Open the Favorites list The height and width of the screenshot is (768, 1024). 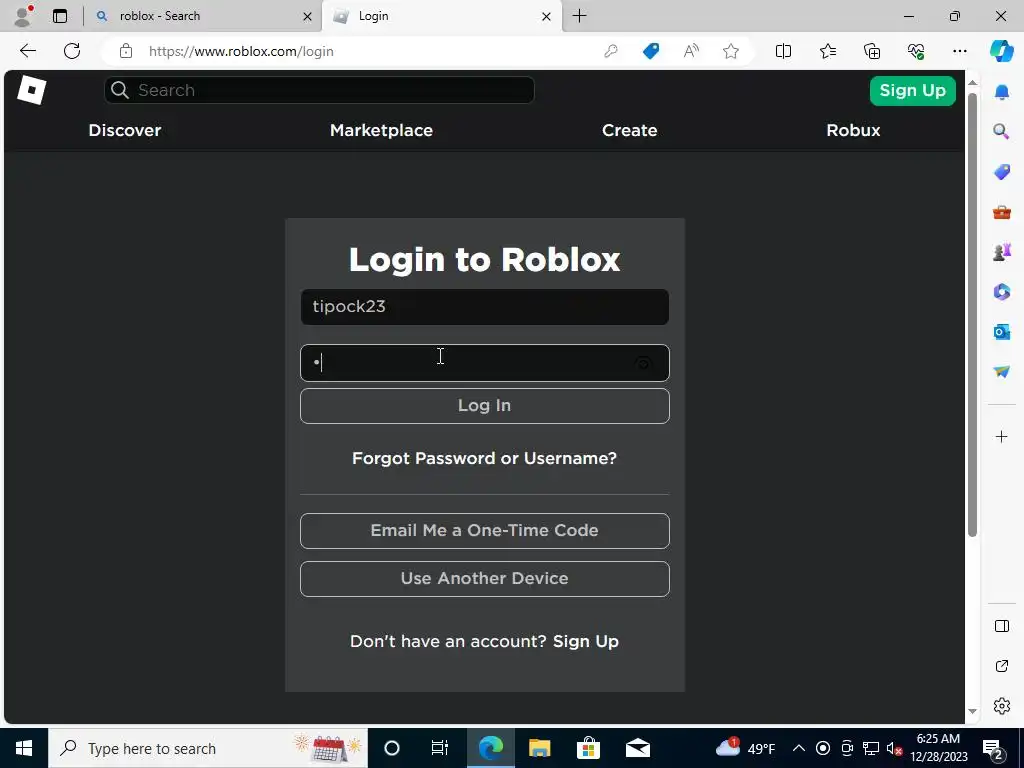coord(827,51)
